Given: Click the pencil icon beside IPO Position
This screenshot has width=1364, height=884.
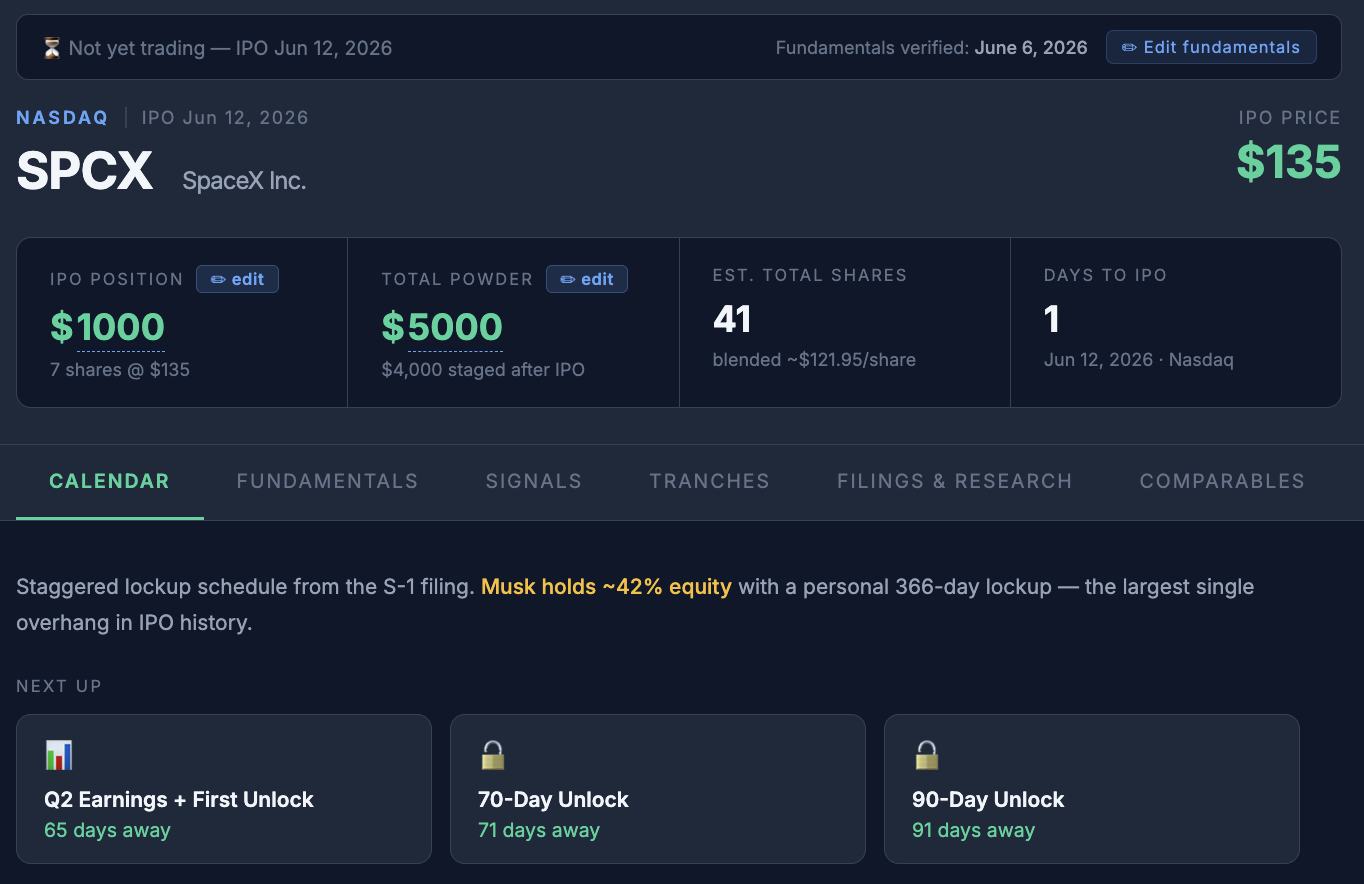Looking at the screenshot, I should [218, 280].
